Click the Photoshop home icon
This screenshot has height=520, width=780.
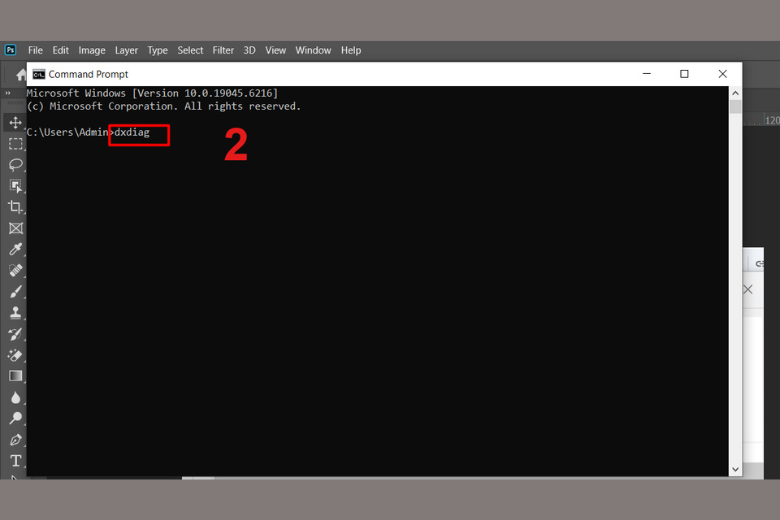click(20, 75)
